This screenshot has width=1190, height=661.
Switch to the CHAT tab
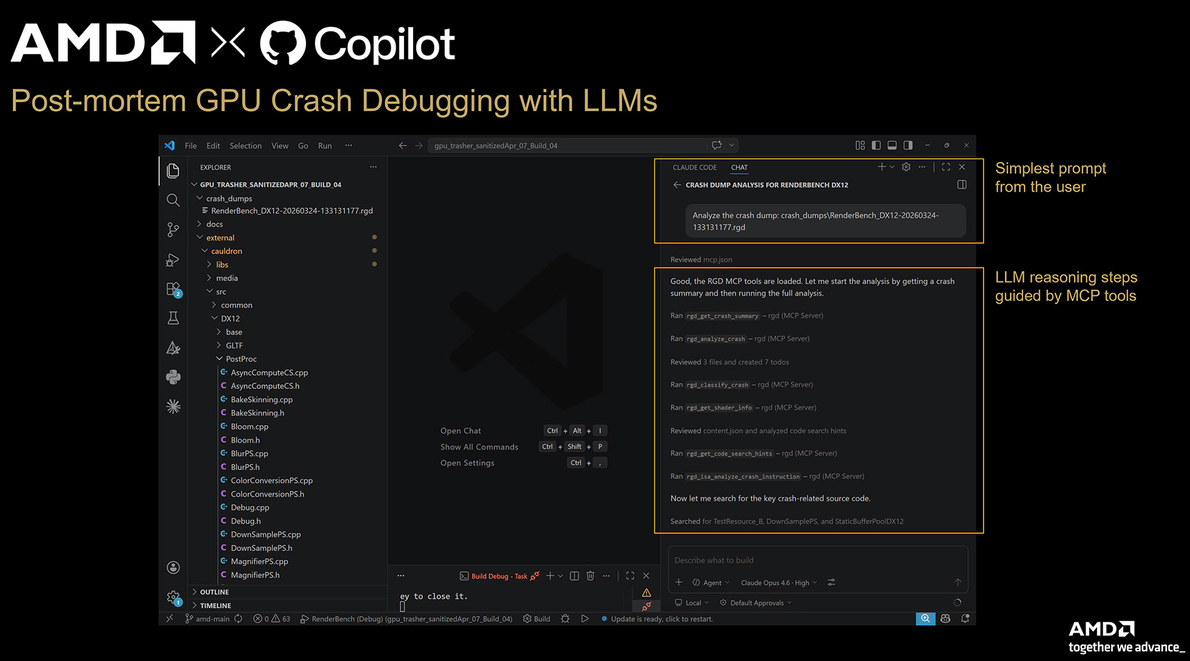[739, 167]
